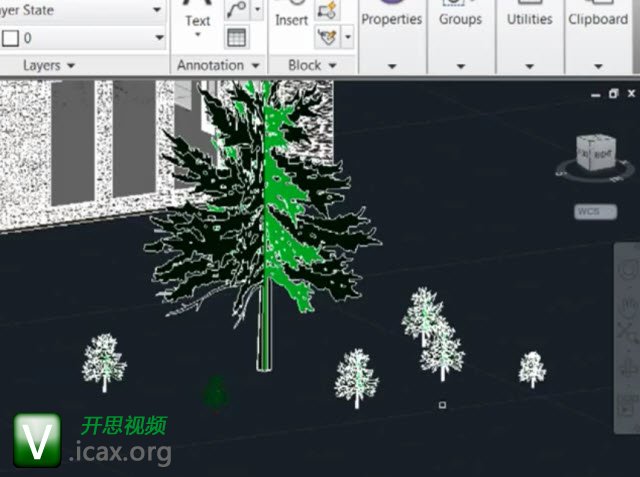Select the Text annotation tool
The height and width of the screenshot is (477, 640).
click(198, 19)
